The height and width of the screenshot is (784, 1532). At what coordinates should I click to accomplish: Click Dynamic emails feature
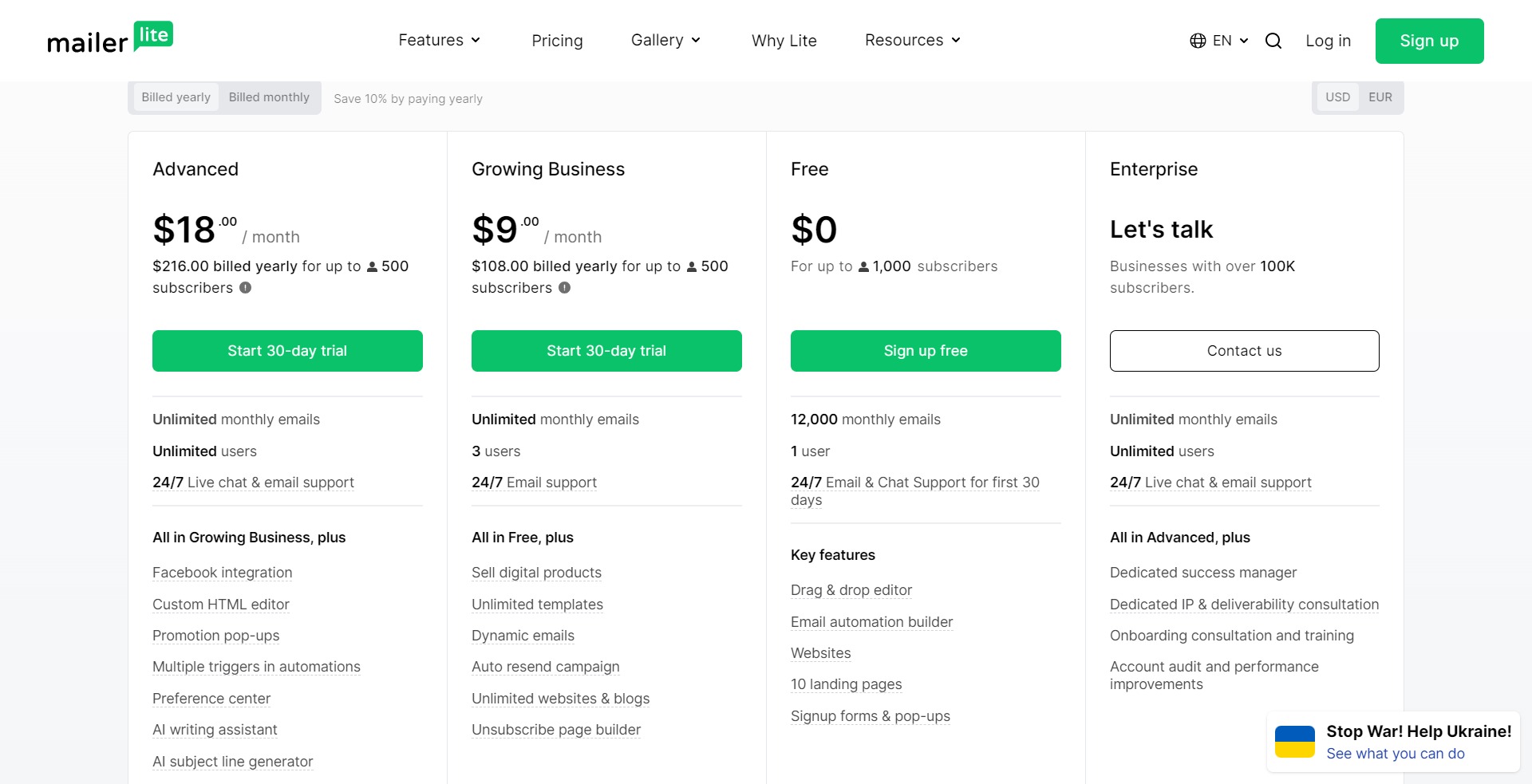523,636
